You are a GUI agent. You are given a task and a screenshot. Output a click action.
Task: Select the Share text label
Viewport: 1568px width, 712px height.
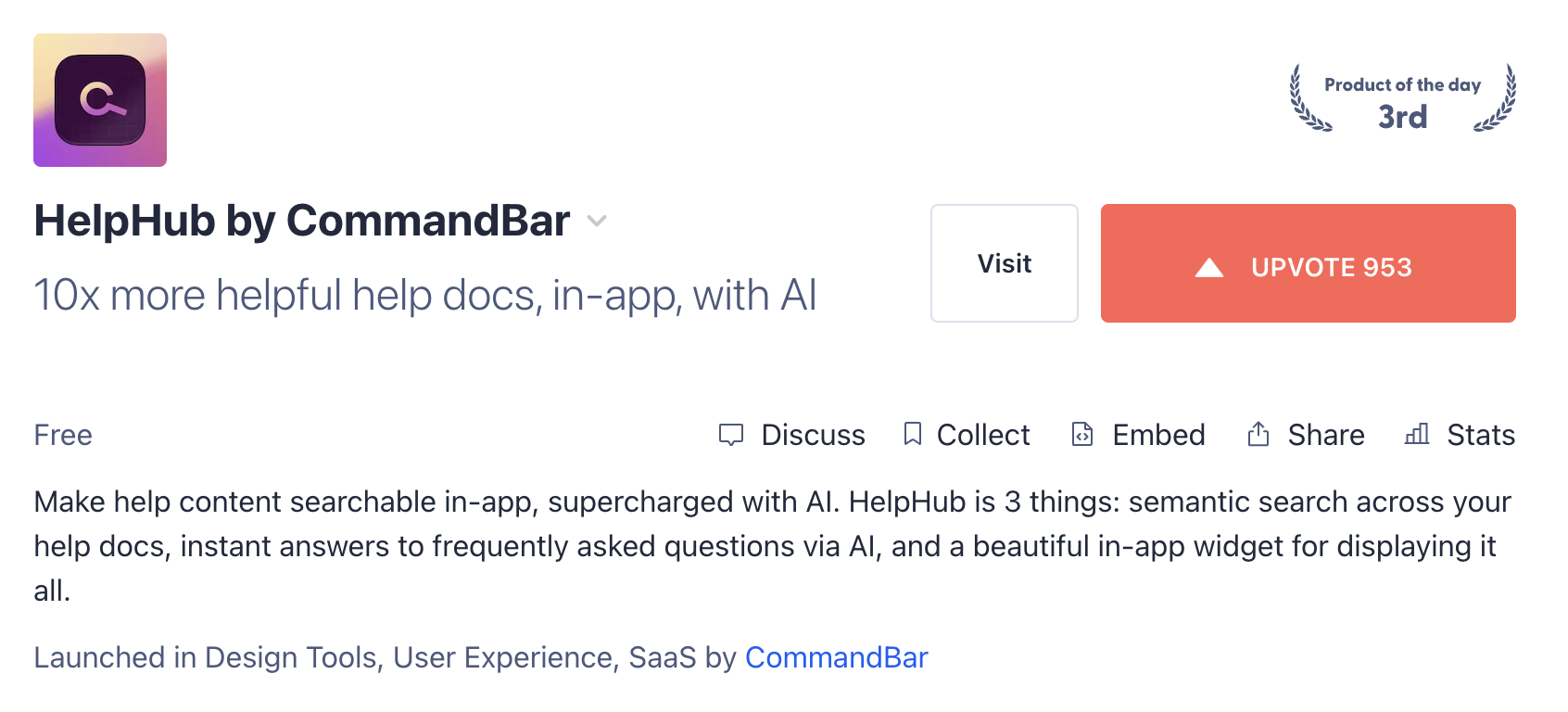(x=1325, y=435)
